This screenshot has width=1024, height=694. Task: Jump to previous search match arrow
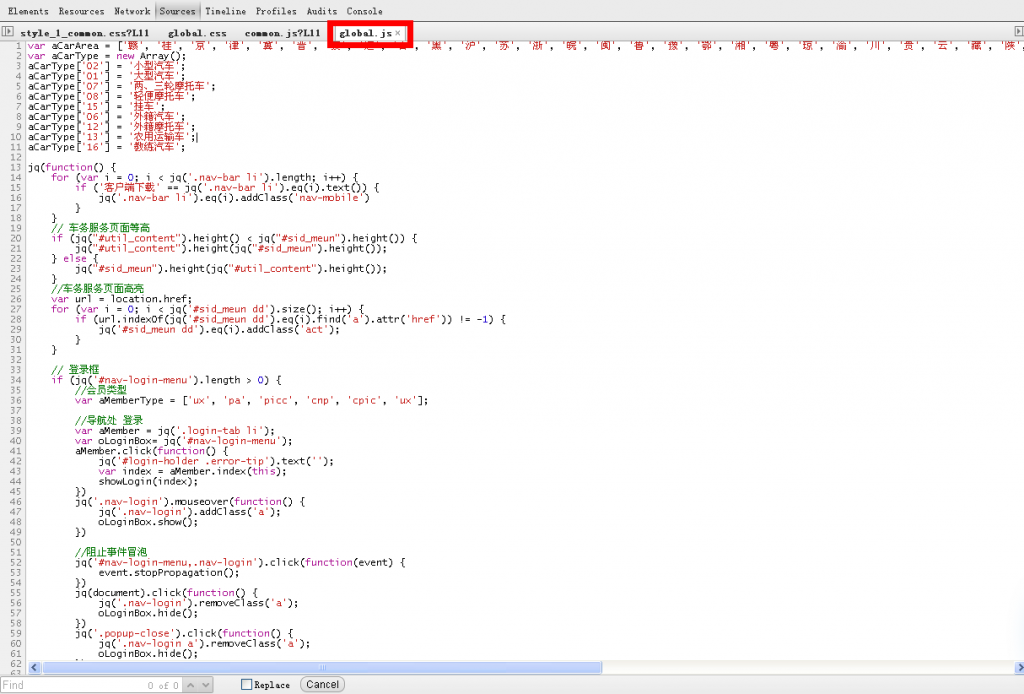tap(191, 685)
